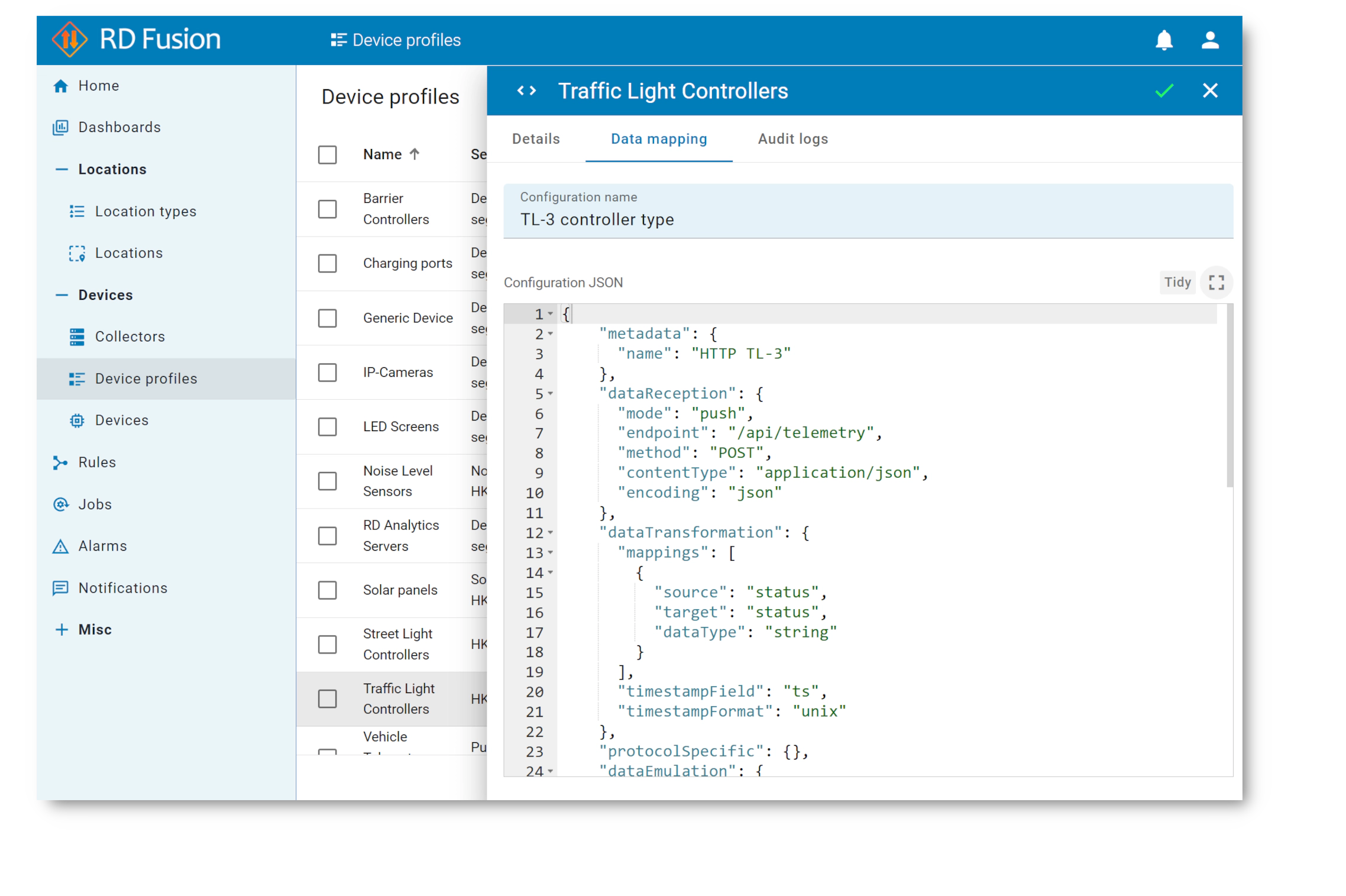Click the notifications bell icon
The width and height of the screenshot is (1346, 896).
1164,40
